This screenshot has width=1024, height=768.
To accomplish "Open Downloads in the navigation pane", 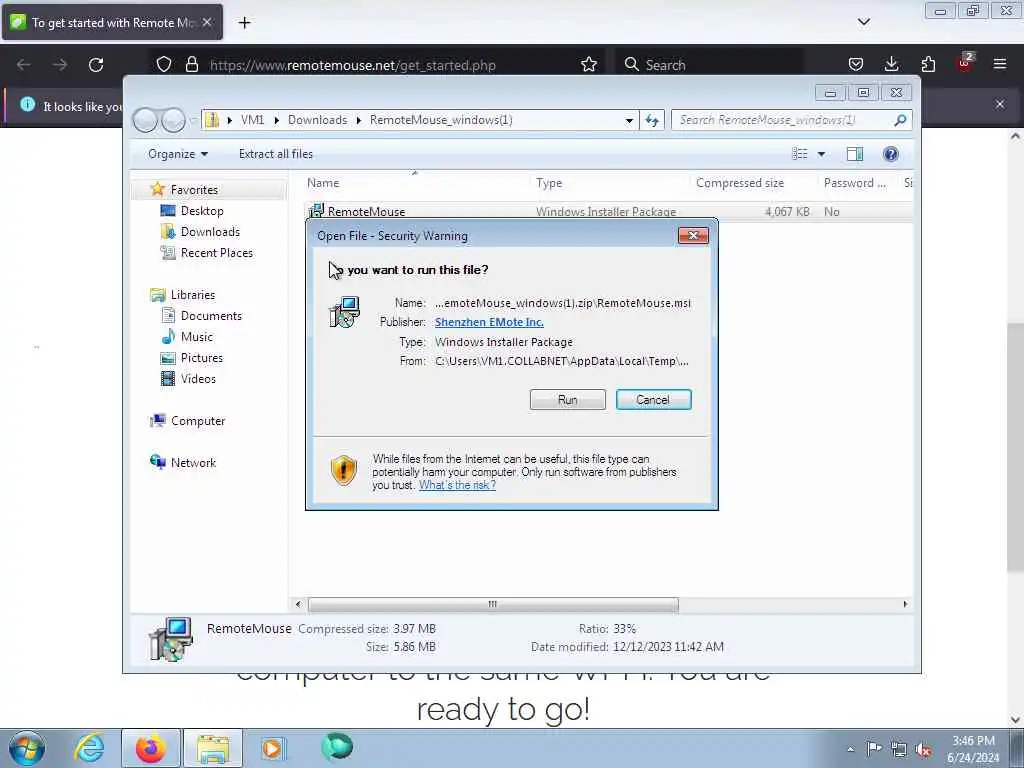I will (x=210, y=232).
